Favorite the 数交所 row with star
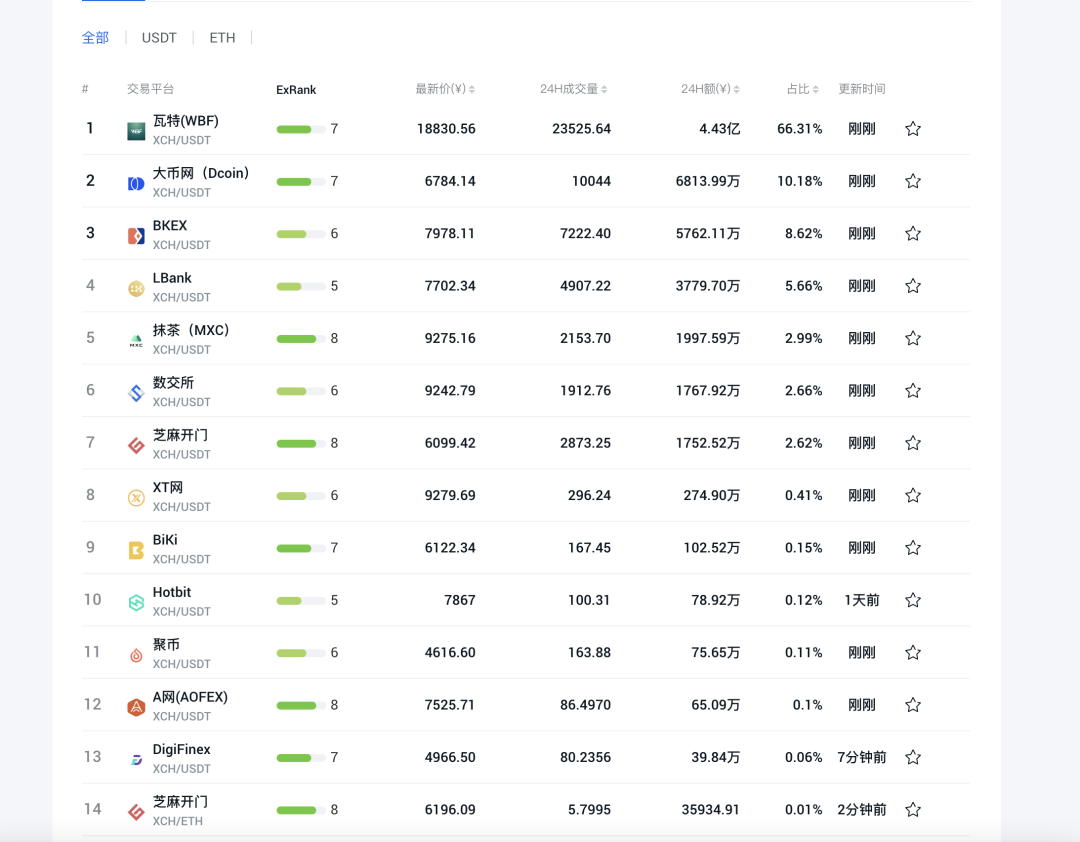 click(x=913, y=391)
